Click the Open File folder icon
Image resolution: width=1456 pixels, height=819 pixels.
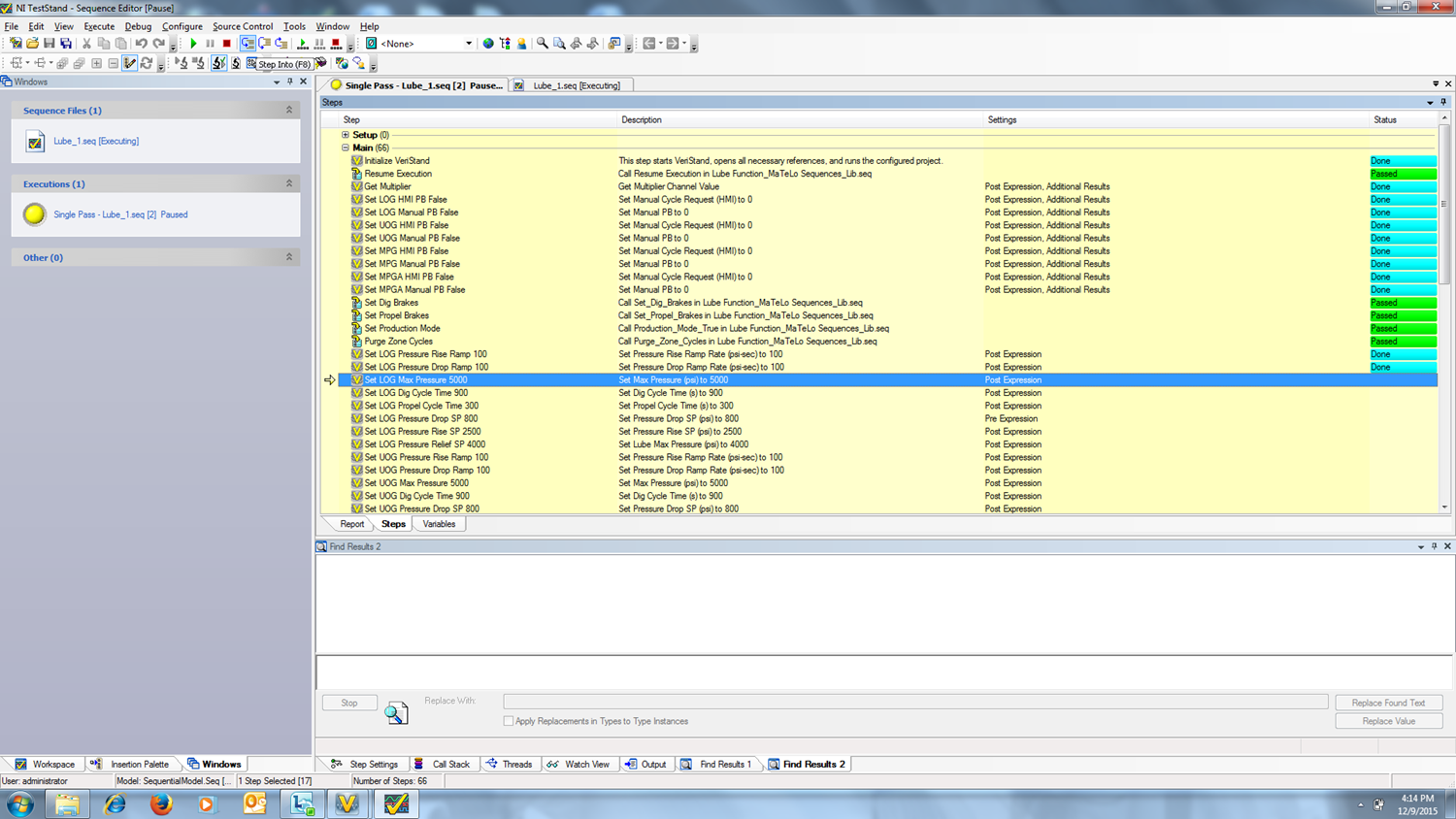pyautogui.click(x=32, y=44)
